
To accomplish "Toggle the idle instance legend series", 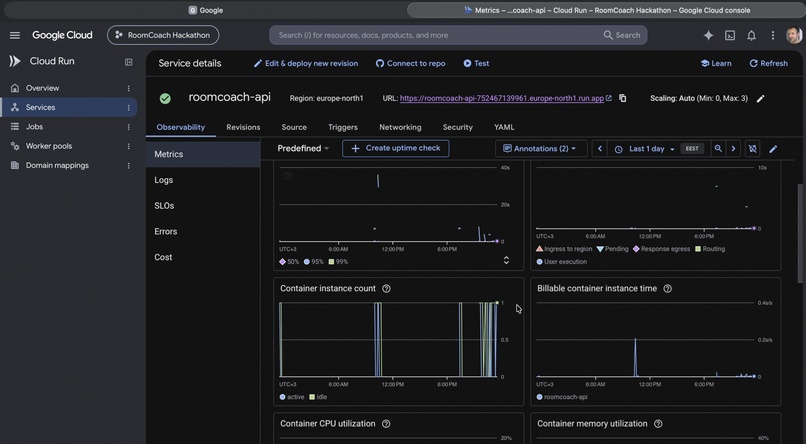I will pyautogui.click(x=318, y=397).
